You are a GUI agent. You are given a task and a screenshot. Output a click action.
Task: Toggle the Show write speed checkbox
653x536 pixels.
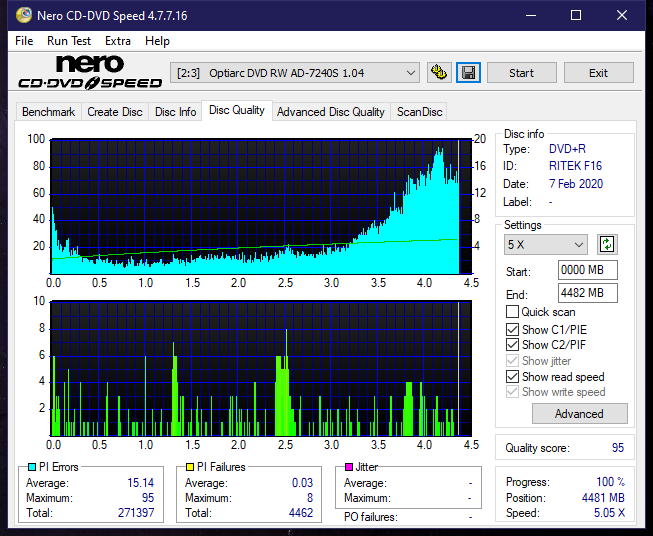(512, 392)
